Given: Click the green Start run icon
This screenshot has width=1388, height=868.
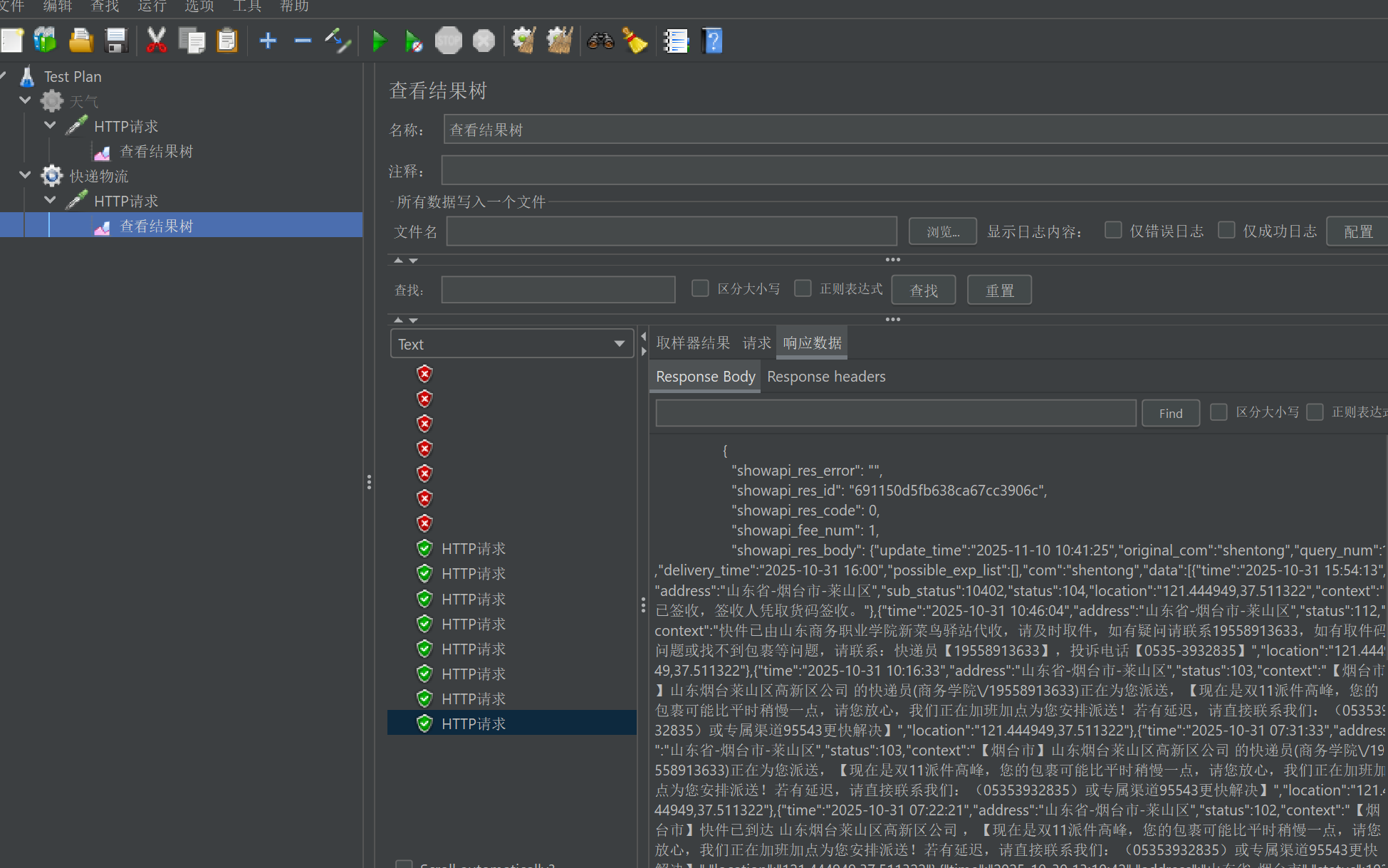Looking at the screenshot, I should pyautogui.click(x=379, y=41).
